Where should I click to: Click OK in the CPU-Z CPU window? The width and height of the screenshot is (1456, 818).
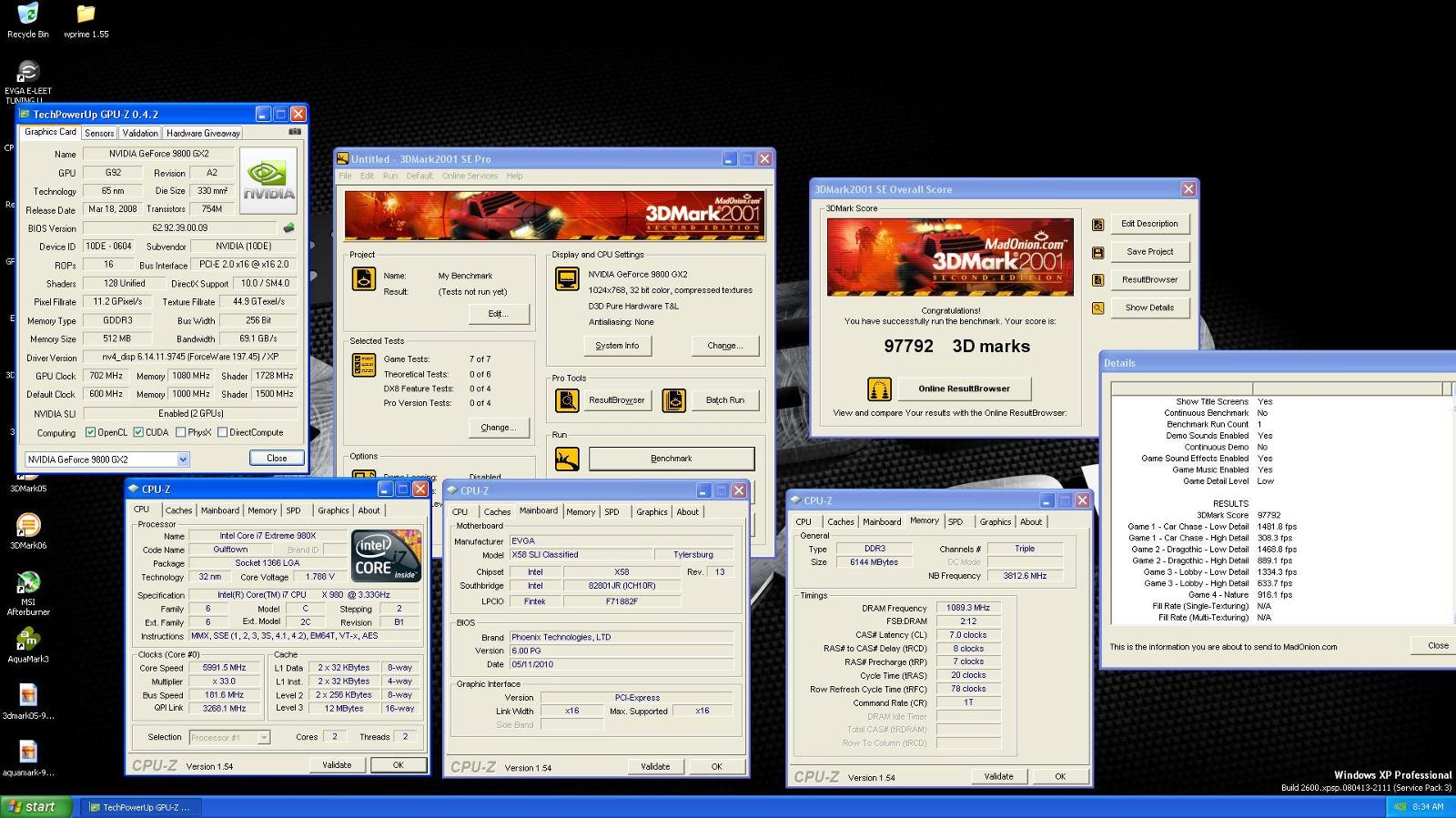point(398,765)
